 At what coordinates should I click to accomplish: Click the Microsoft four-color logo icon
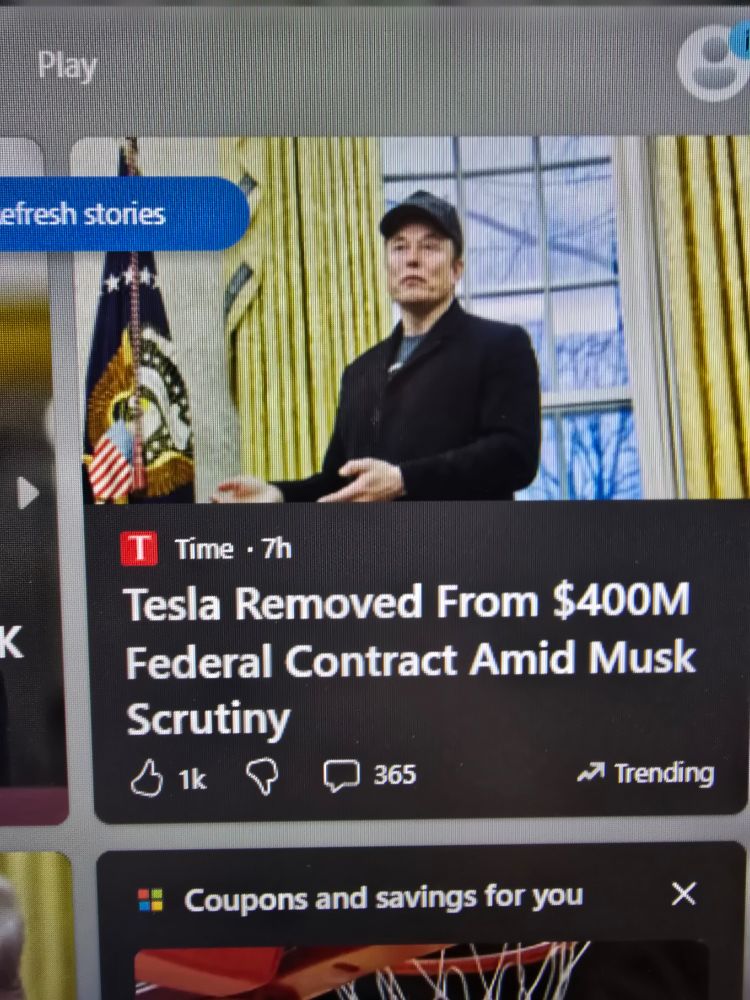click(x=151, y=901)
